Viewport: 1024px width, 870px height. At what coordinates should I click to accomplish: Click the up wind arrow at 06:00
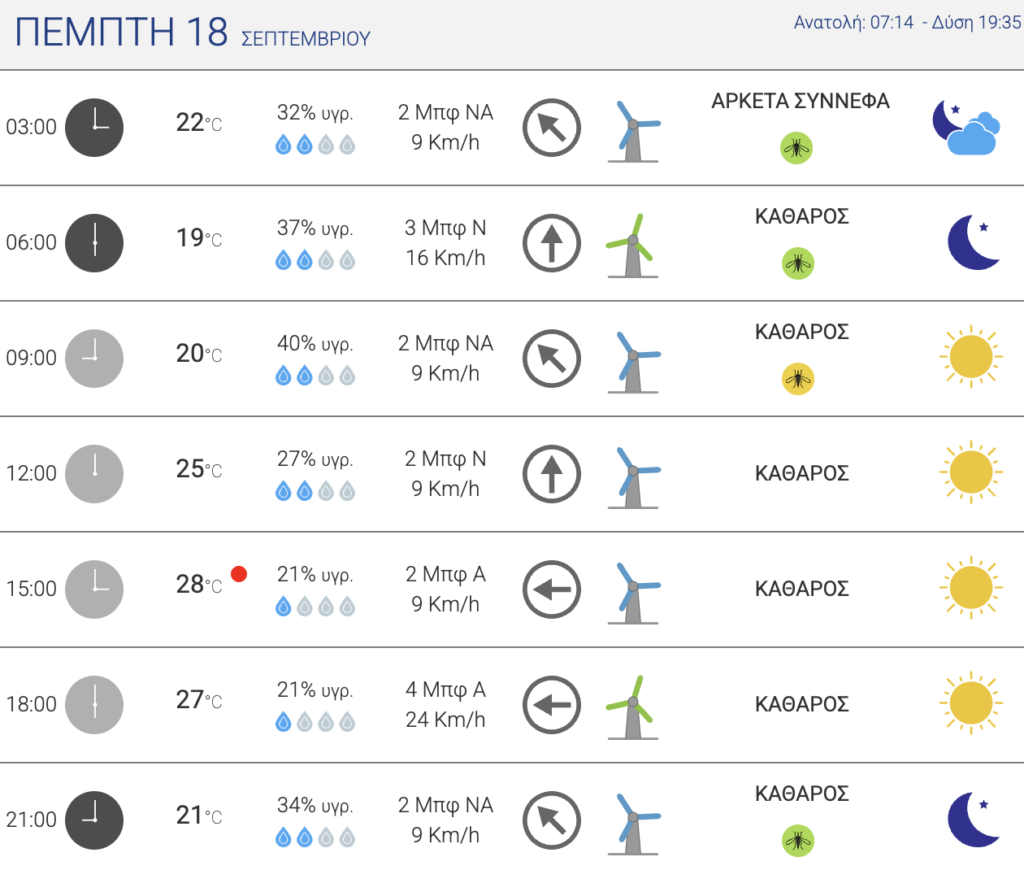pos(552,243)
